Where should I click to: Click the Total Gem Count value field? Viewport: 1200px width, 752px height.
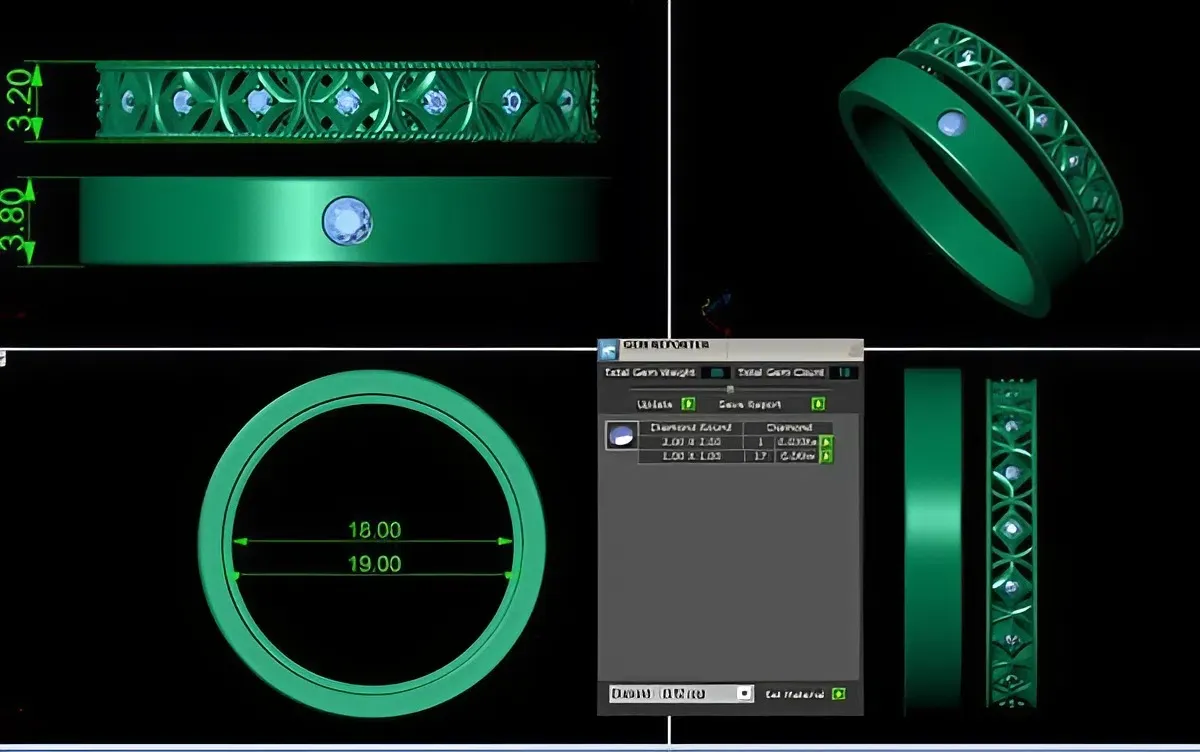click(845, 373)
